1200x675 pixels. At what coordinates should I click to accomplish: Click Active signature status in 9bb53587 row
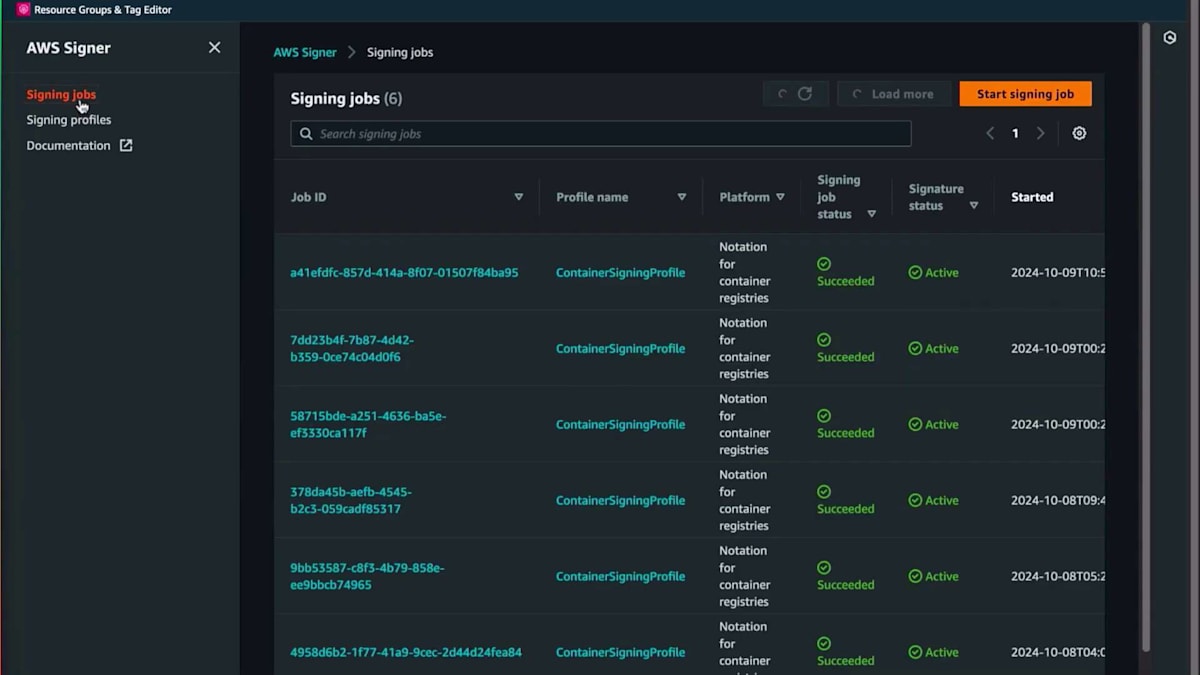[x=933, y=577]
